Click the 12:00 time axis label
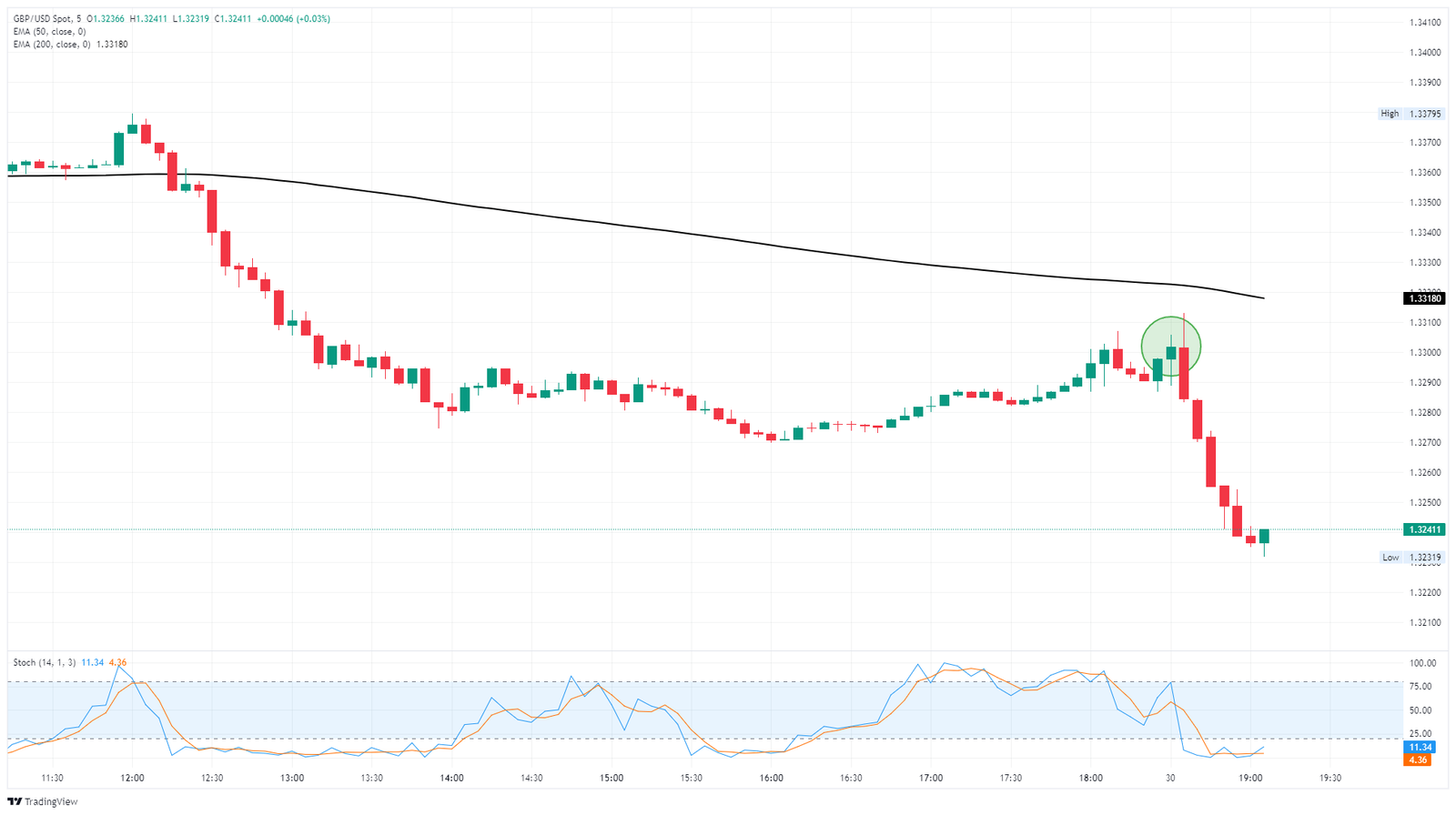The image size is (1456, 815). [133, 778]
